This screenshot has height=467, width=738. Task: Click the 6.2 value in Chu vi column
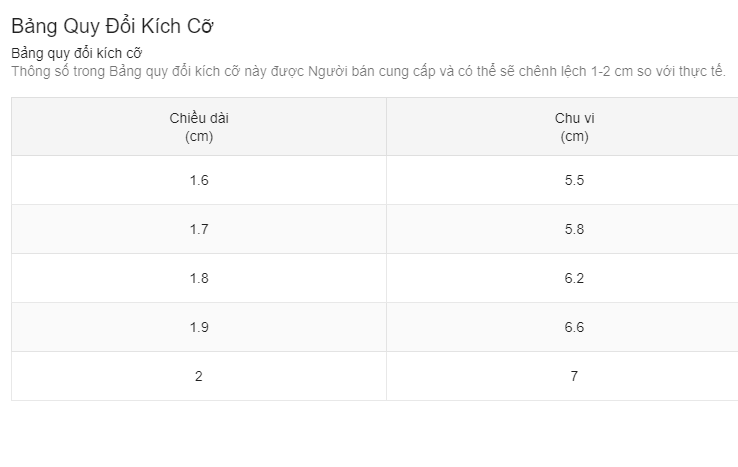point(574,278)
